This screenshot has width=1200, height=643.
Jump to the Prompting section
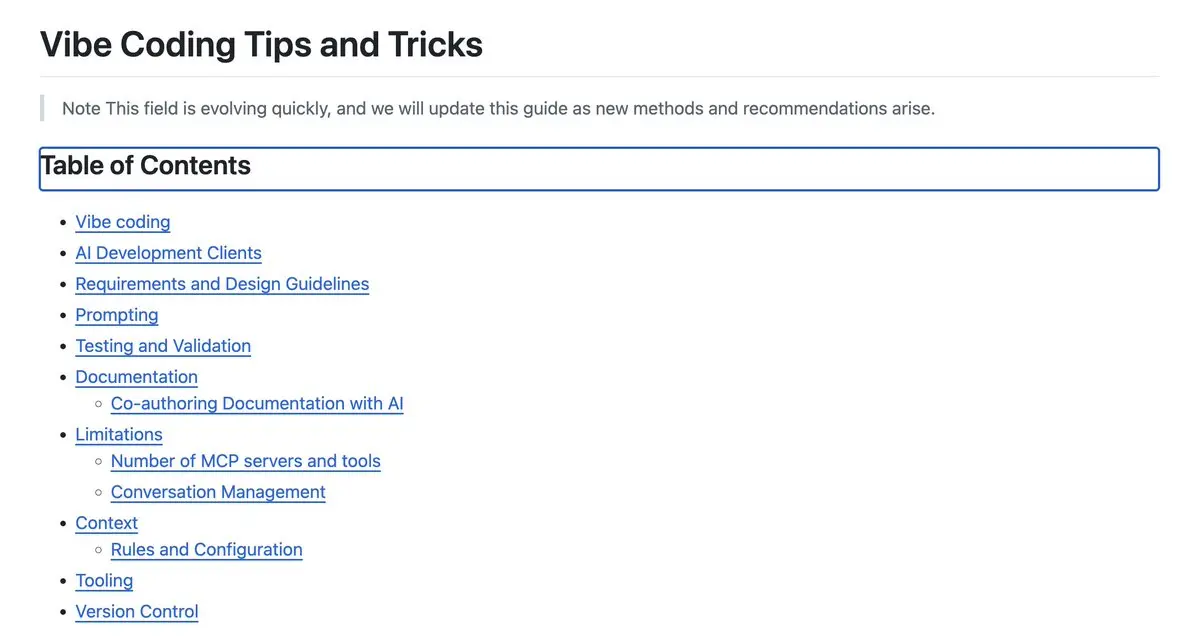click(117, 315)
